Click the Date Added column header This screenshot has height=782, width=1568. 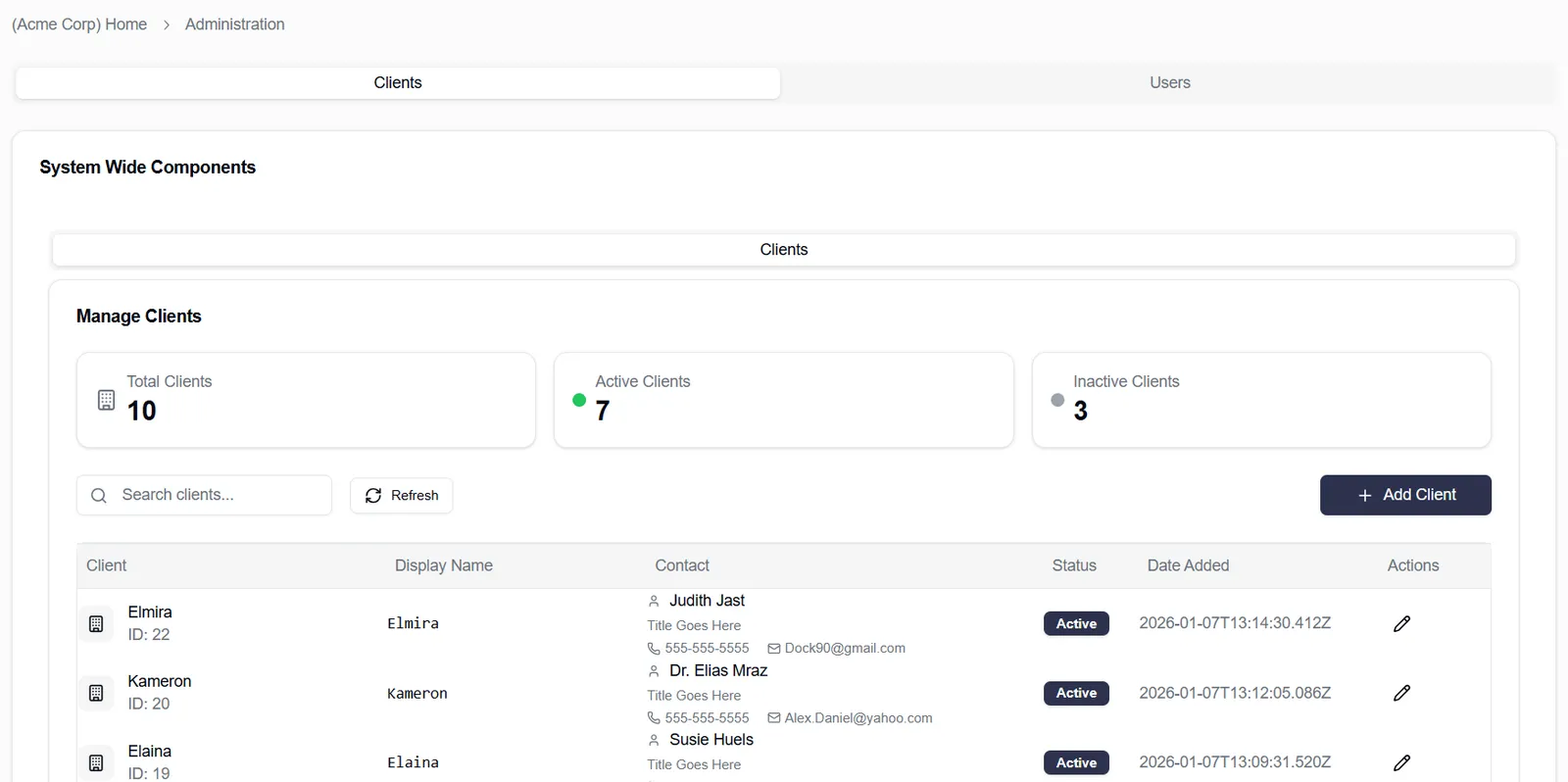(1188, 565)
